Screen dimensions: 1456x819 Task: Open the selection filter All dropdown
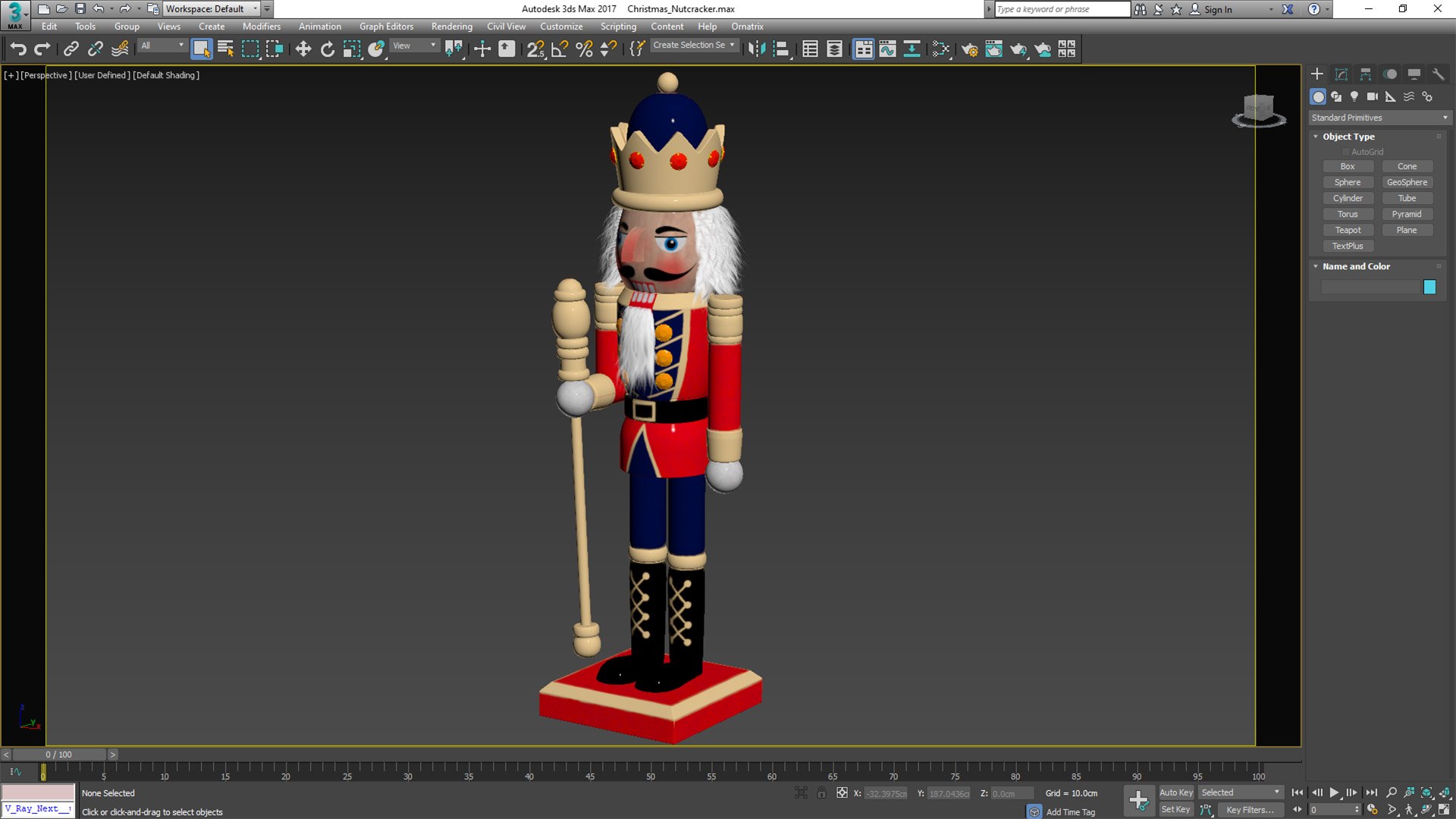click(x=162, y=45)
